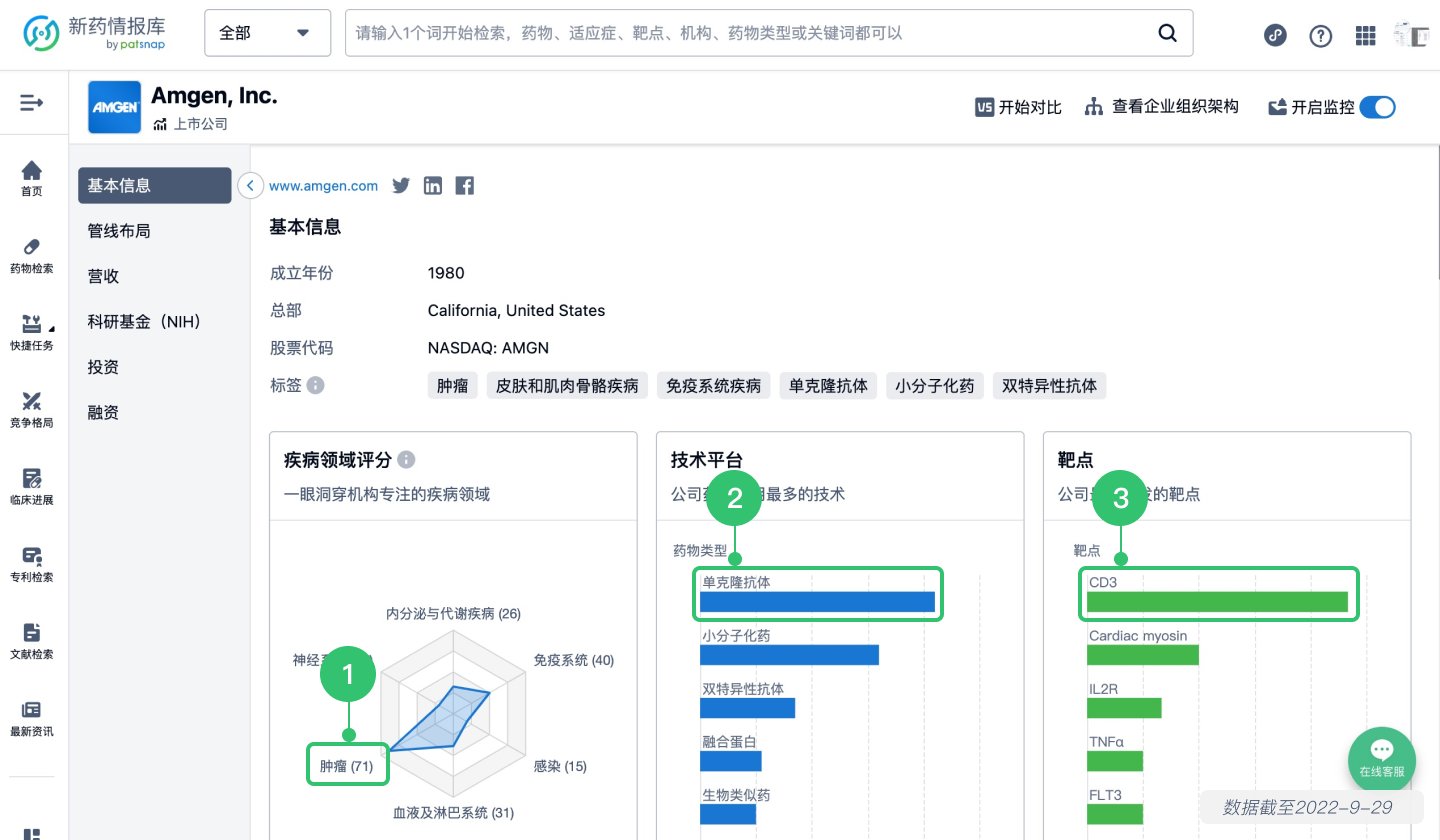Viewport: 1440px width, 840px height.
Task: Click the 上市公司 label
Action: pos(201,125)
